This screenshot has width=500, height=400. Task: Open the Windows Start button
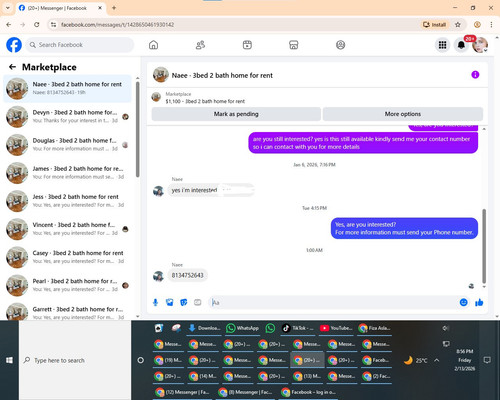pos(9,360)
